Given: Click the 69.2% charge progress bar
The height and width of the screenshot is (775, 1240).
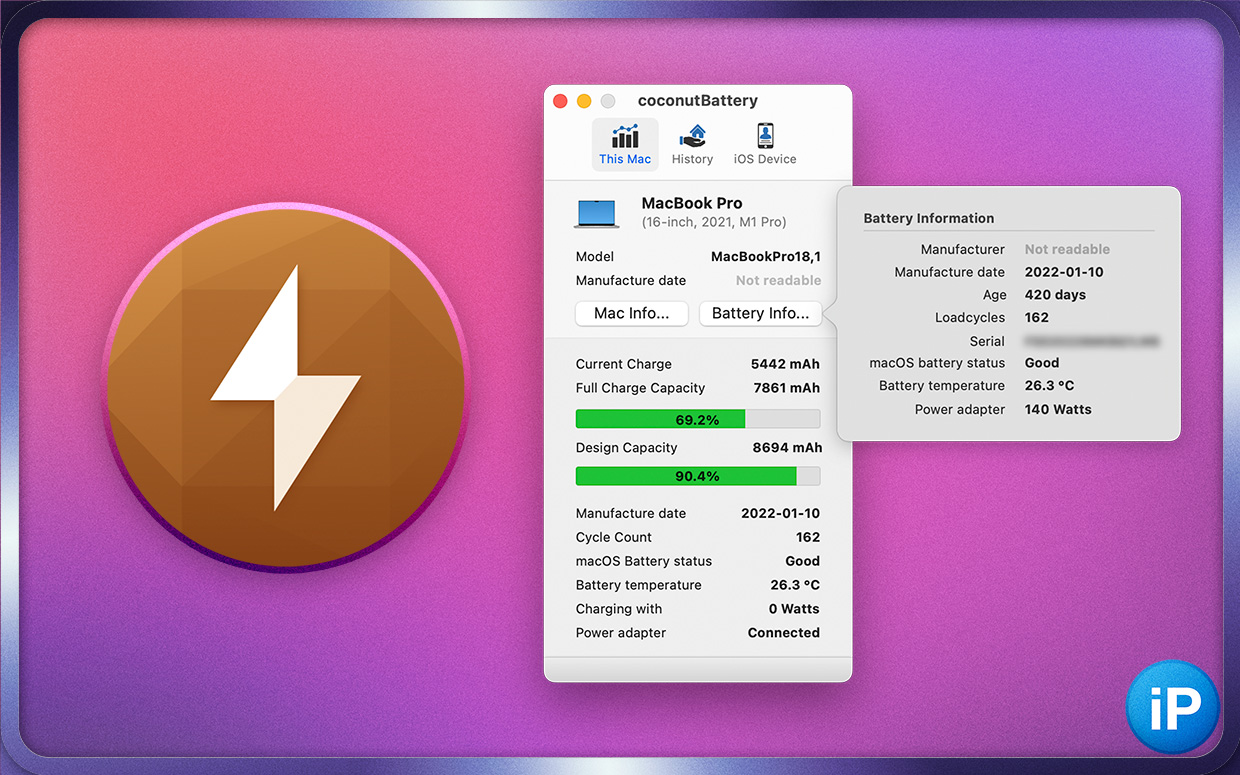Looking at the screenshot, I should [697, 419].
